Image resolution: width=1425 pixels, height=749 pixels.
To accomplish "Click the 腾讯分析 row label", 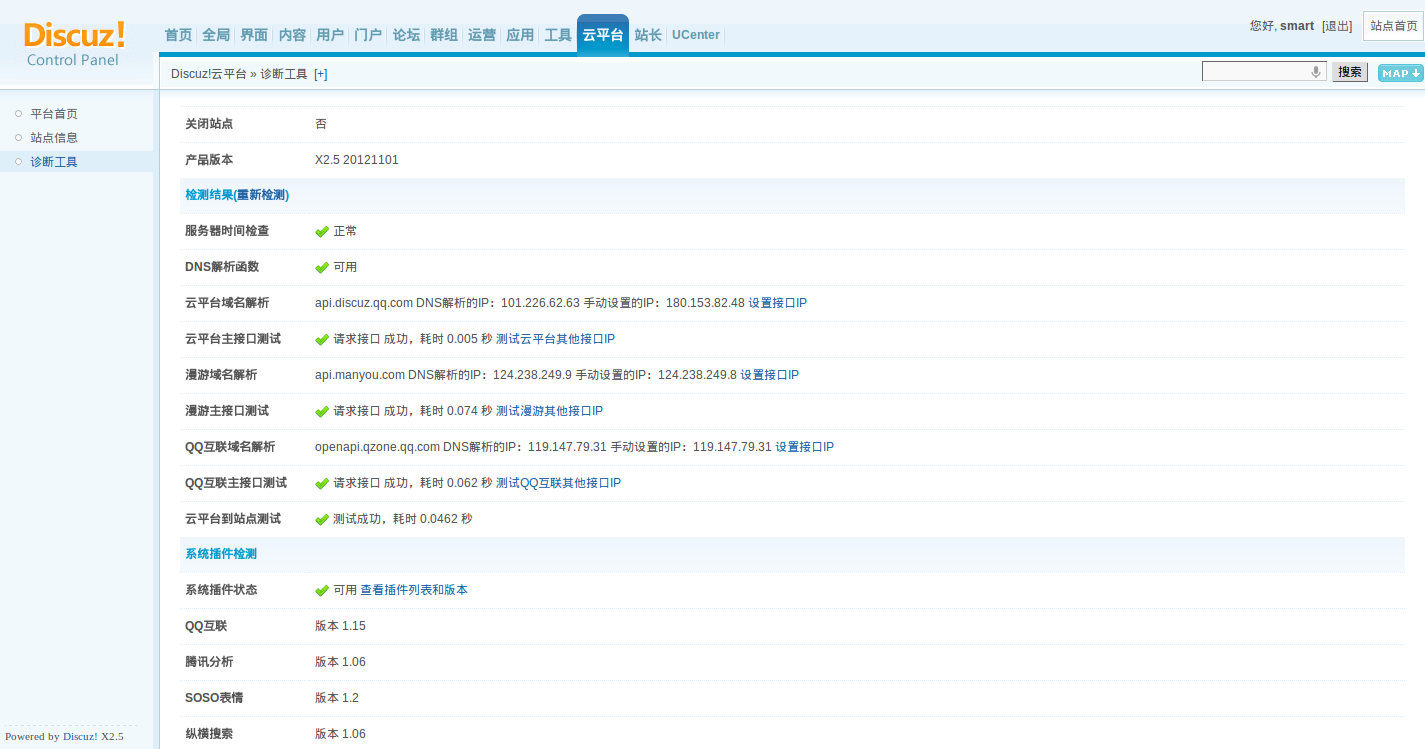I will pos(209,662).
